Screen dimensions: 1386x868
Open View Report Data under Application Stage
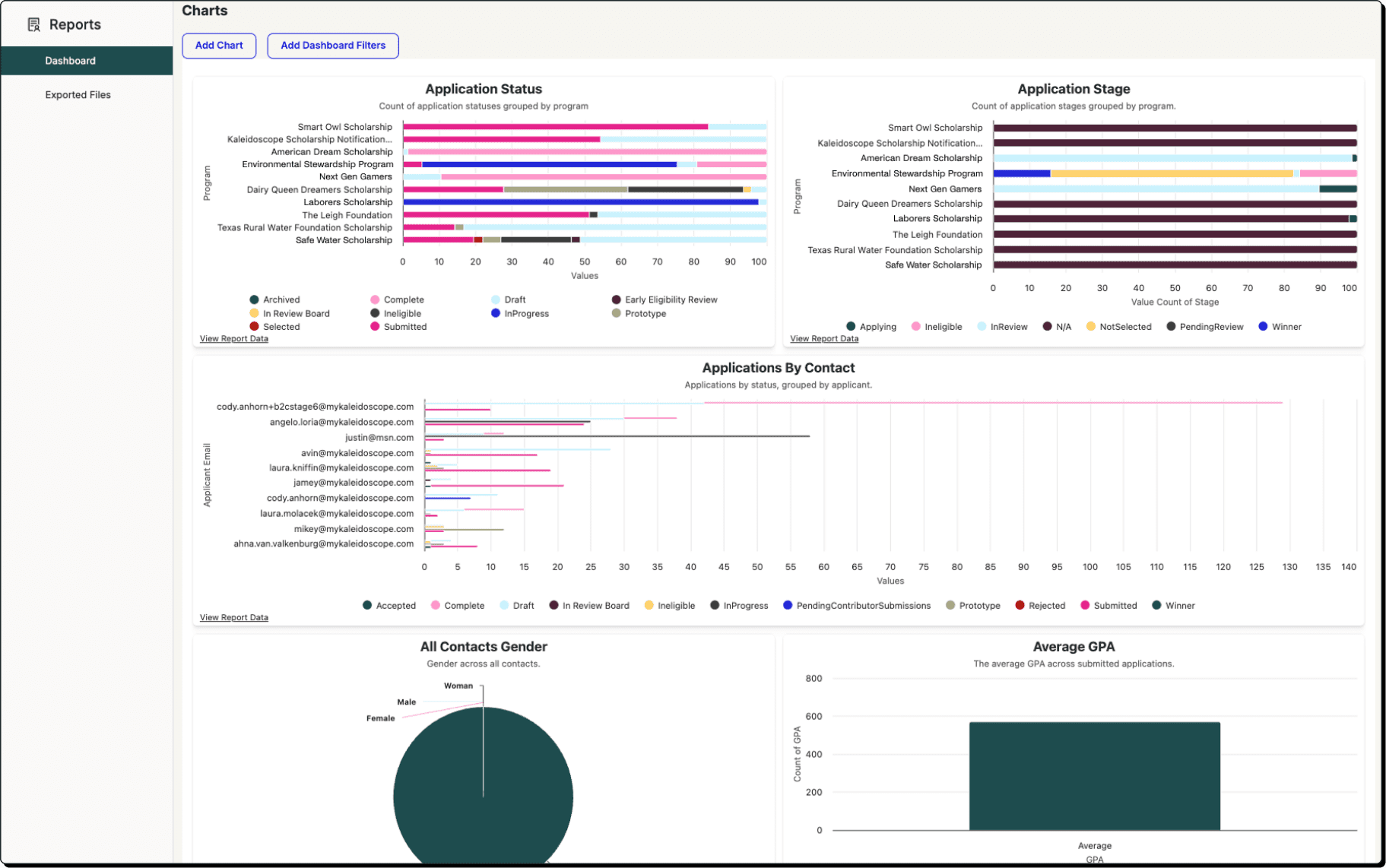[x=823, y=339]
